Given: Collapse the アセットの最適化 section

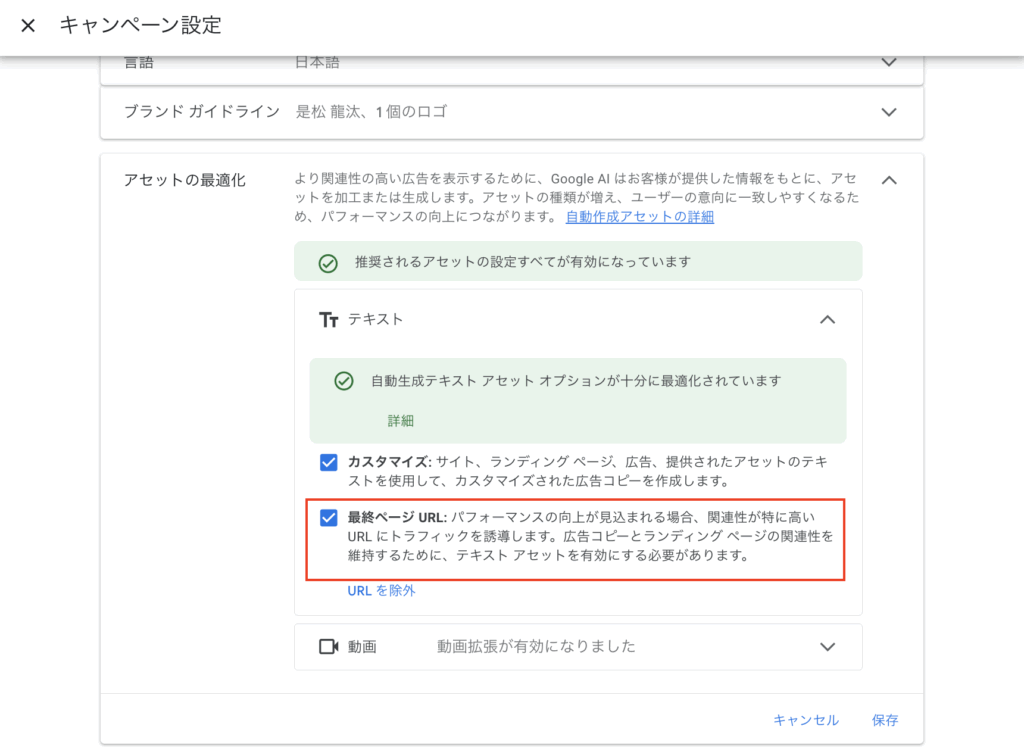Looking at the screenshot, I should coord(888,180).
